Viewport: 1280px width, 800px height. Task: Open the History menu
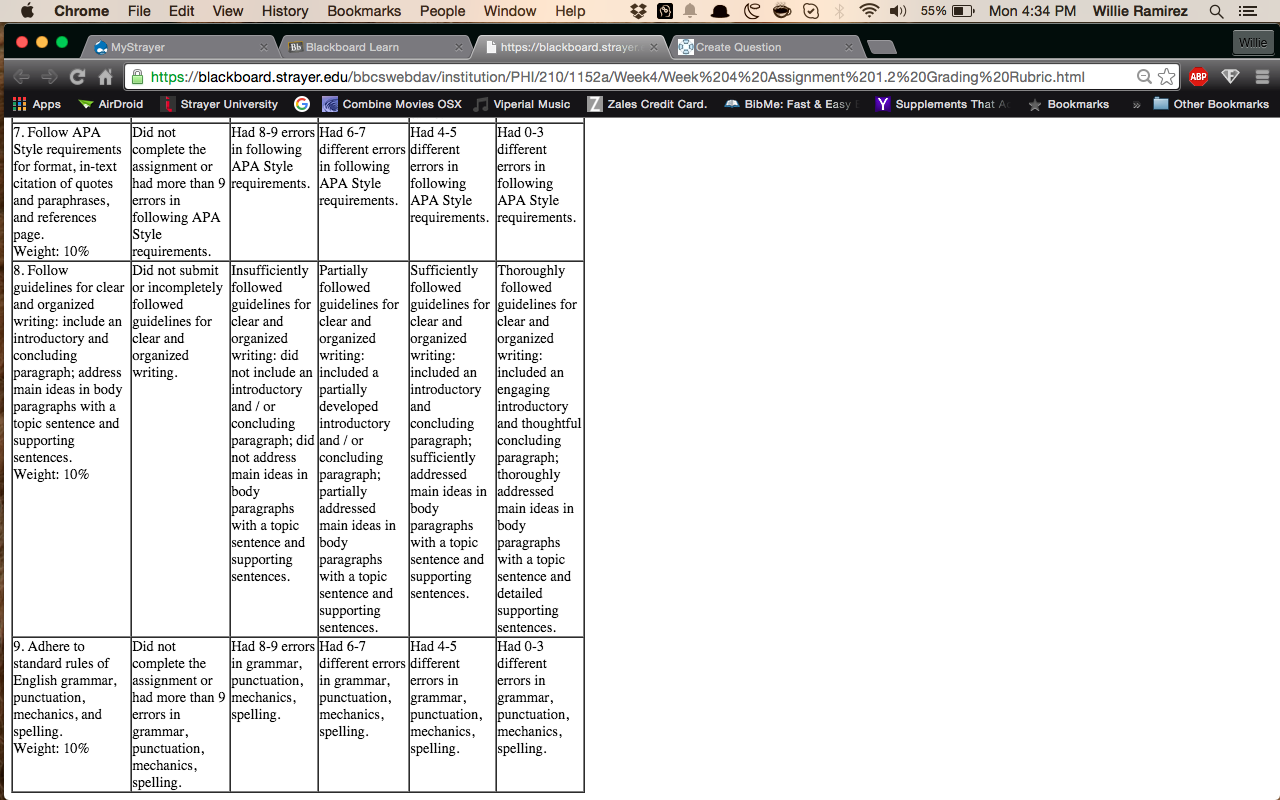285,11
